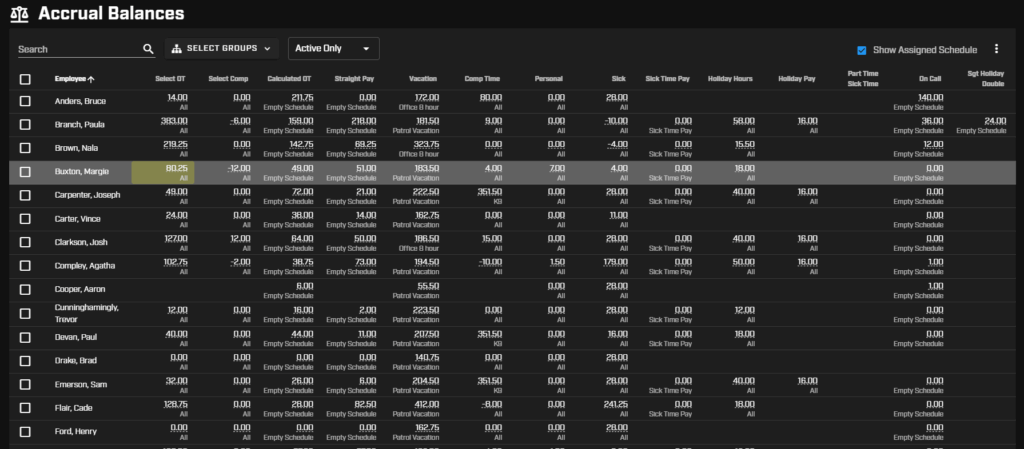Screen dimensions: 1024x449
Task: Select the Cunninghamingly, Trevor row checkbox
Action: pos(25,313)
